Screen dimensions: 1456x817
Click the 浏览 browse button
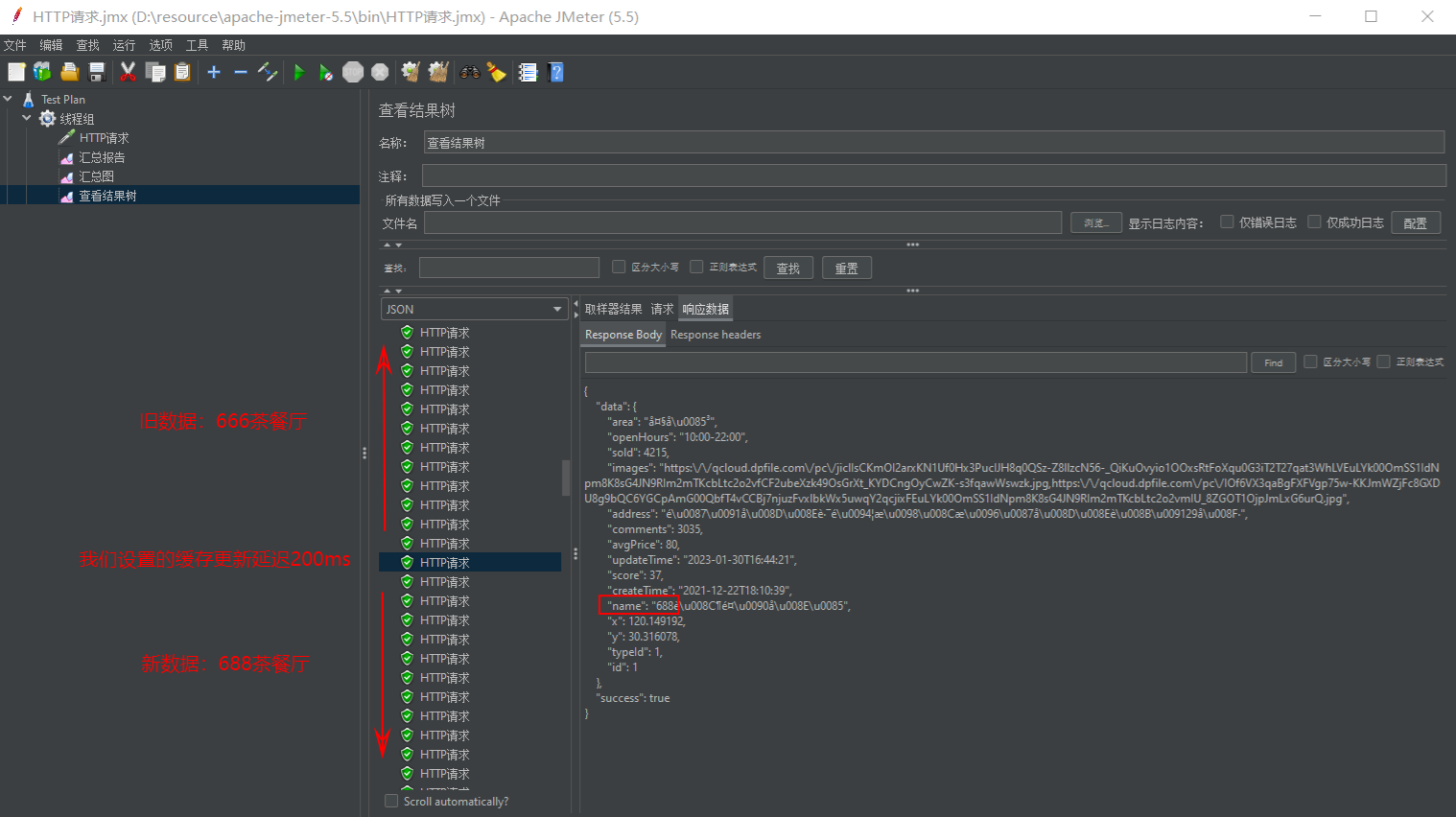1096,222
